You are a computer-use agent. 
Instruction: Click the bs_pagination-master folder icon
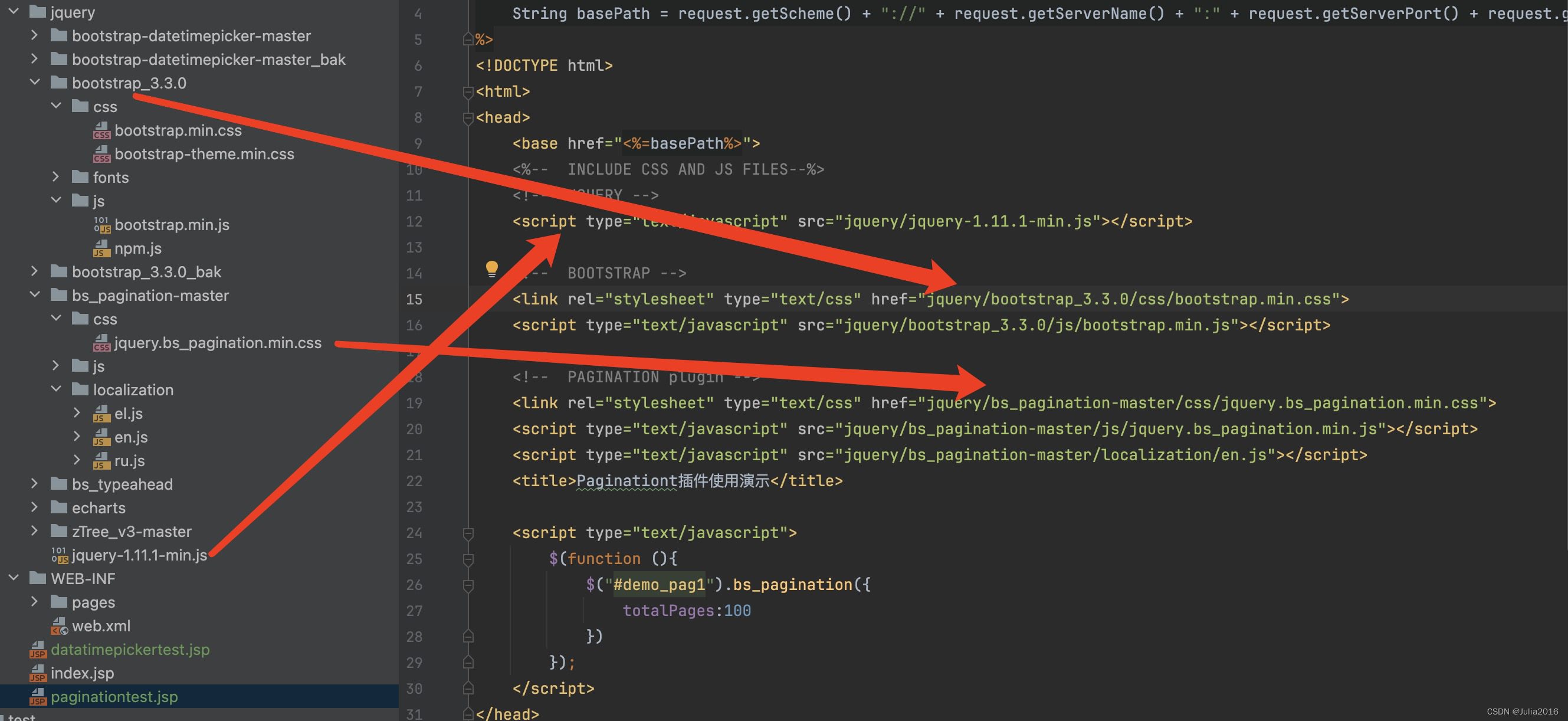coord(59,295)
